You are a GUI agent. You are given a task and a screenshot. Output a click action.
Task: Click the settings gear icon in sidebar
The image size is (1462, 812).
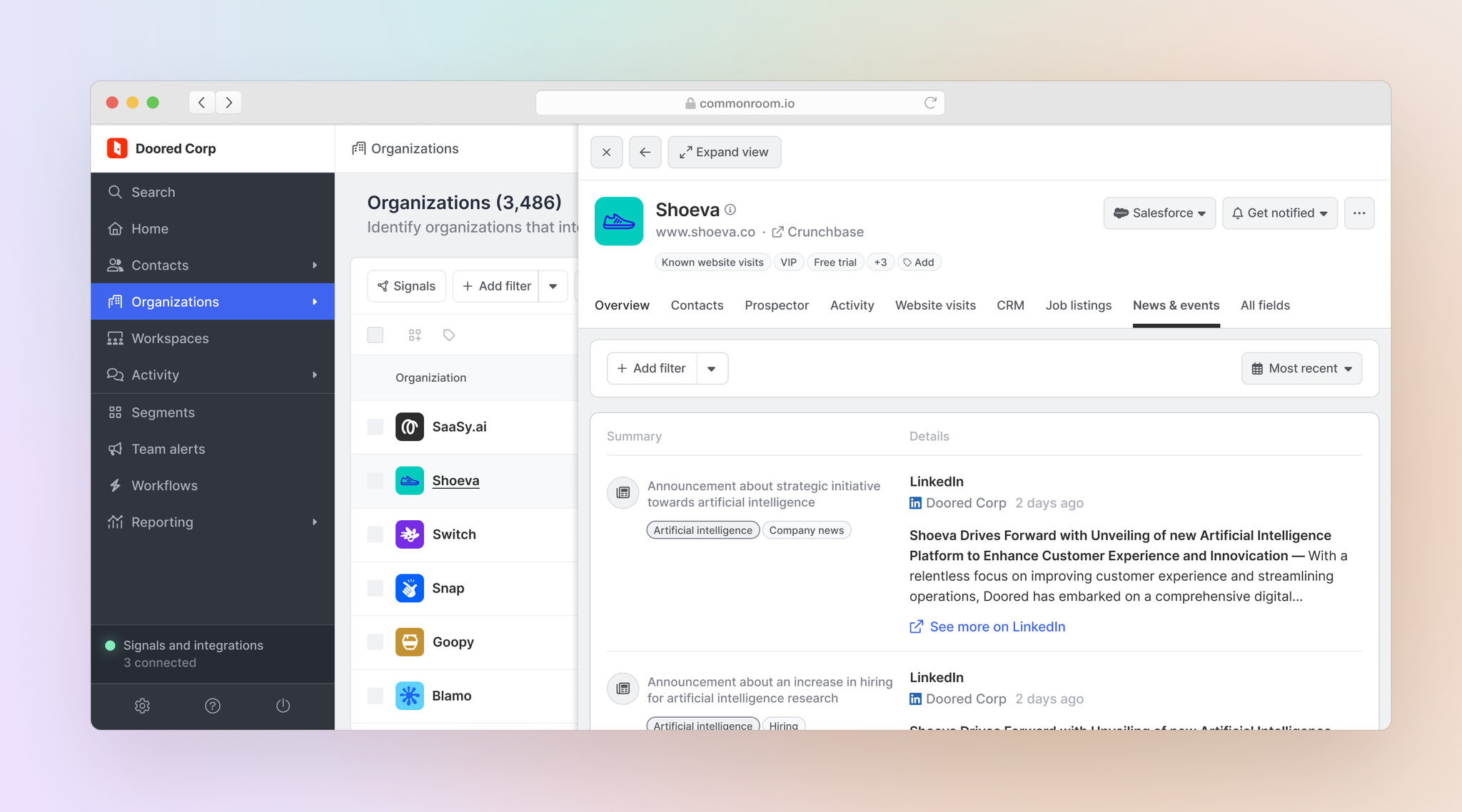coord(142,706)
